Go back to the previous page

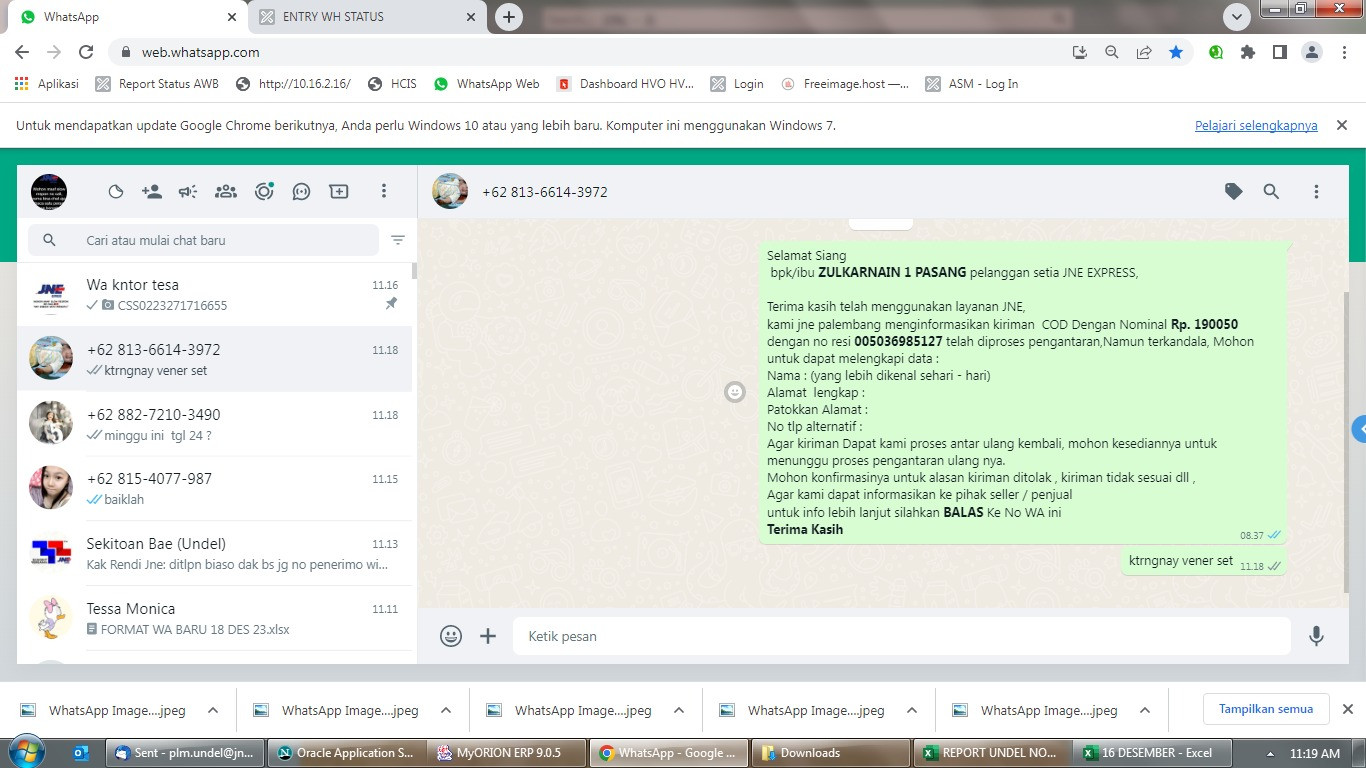[22, 52]
